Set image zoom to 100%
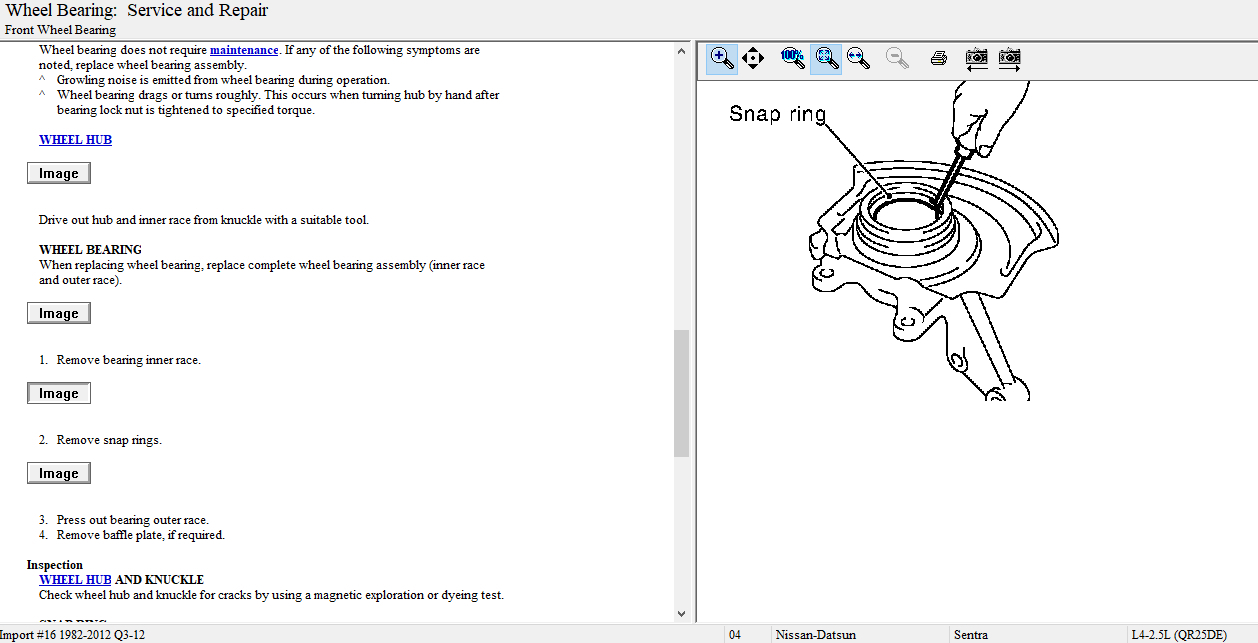 (793, 58)
